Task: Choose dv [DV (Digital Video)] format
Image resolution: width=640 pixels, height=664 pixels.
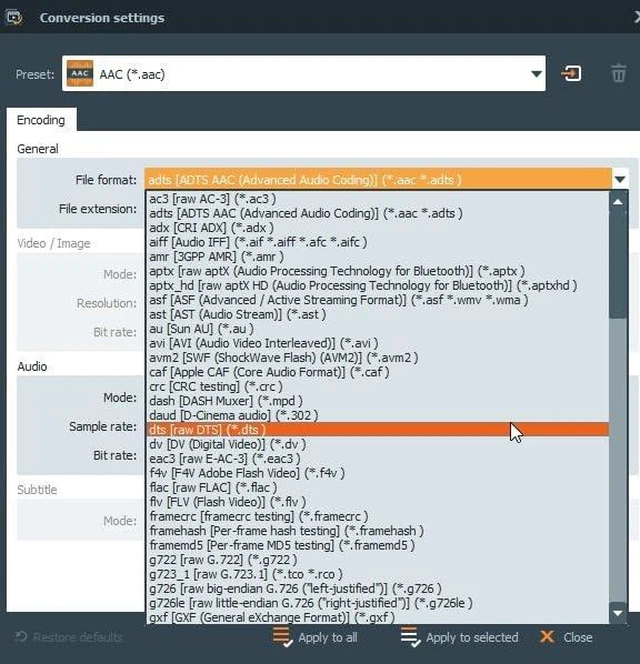Action: [x=377, y=444]
